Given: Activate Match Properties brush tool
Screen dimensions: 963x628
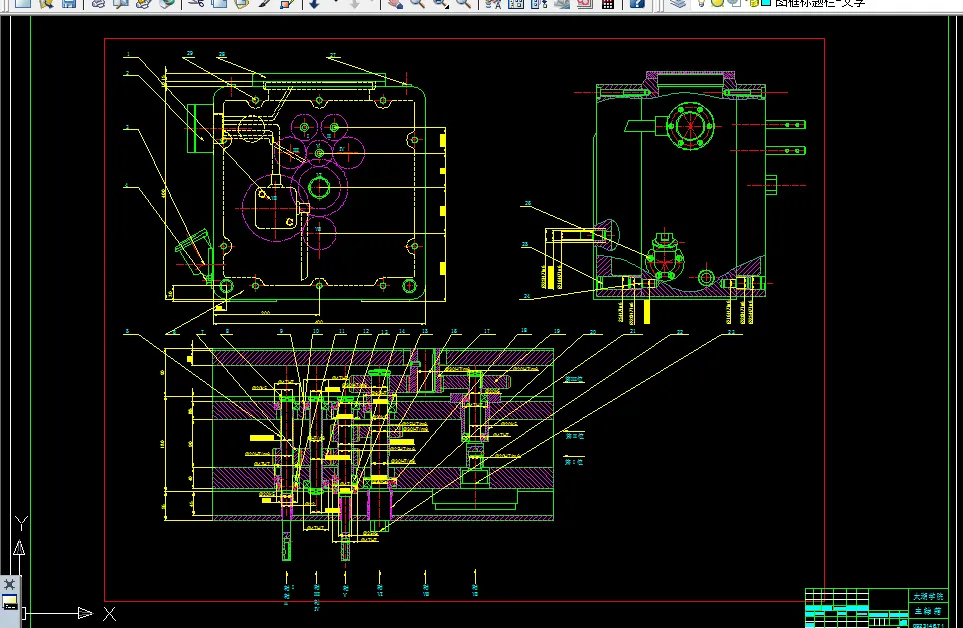Looking at the screenshot, I should (264, 3).
